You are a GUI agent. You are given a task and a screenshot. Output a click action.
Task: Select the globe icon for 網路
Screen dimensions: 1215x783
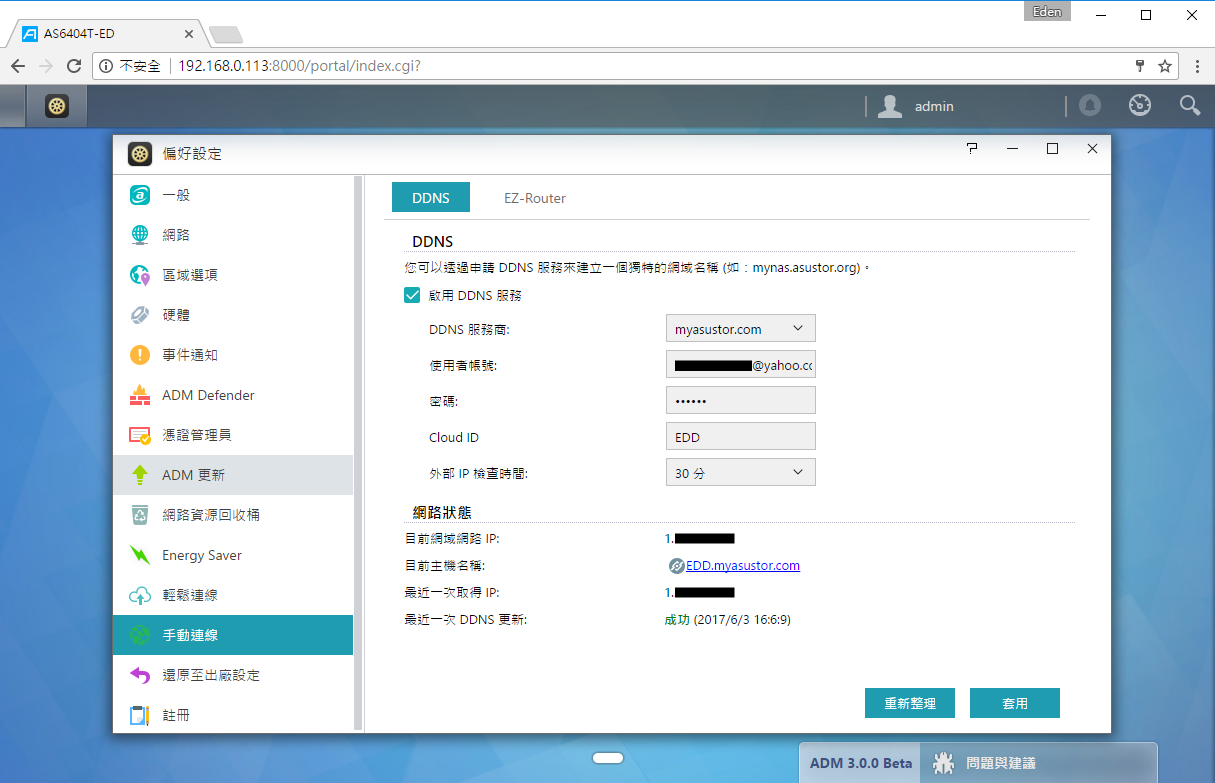point(140,235)
